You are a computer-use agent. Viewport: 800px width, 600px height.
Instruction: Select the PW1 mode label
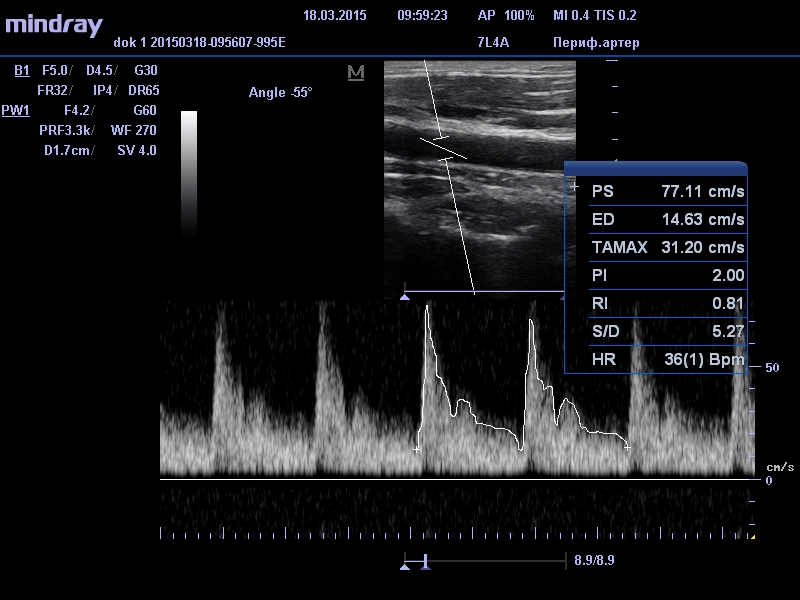point(16,111)
